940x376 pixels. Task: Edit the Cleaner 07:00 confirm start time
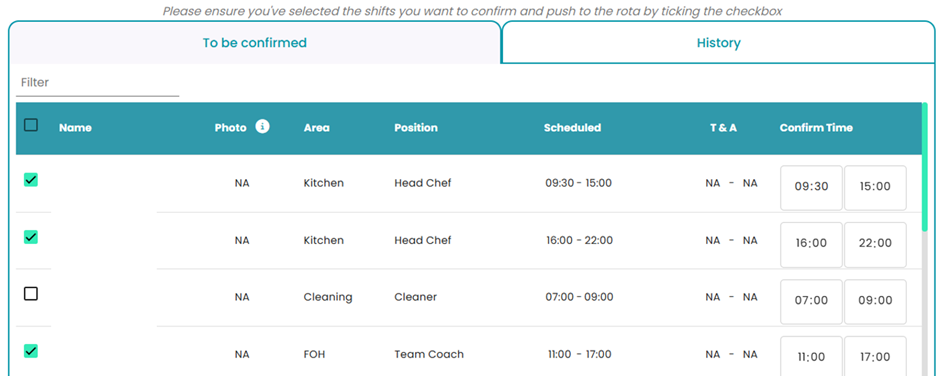point(811,301)
